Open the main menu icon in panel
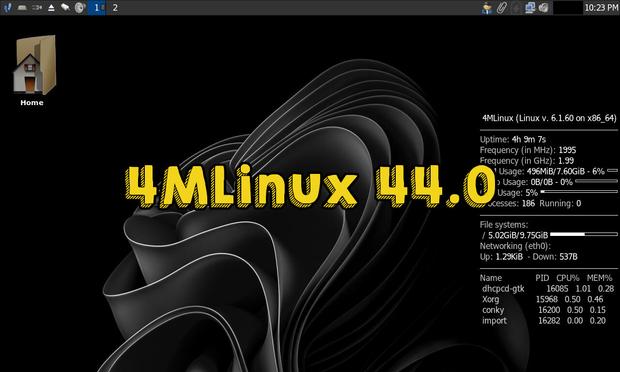The image size is (620, 372). click(x=8, y=7)
